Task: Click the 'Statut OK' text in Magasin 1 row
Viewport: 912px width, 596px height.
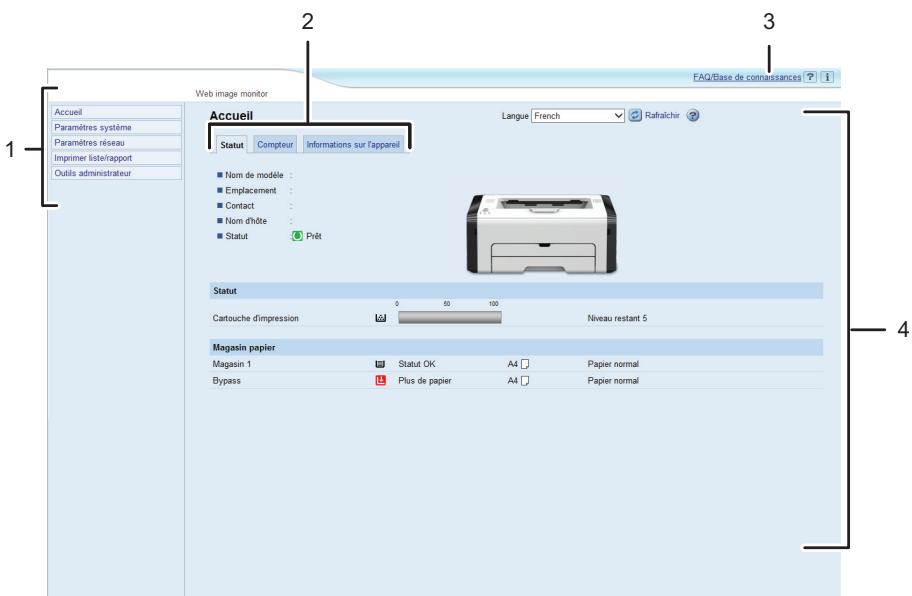Action: (416, 364)
